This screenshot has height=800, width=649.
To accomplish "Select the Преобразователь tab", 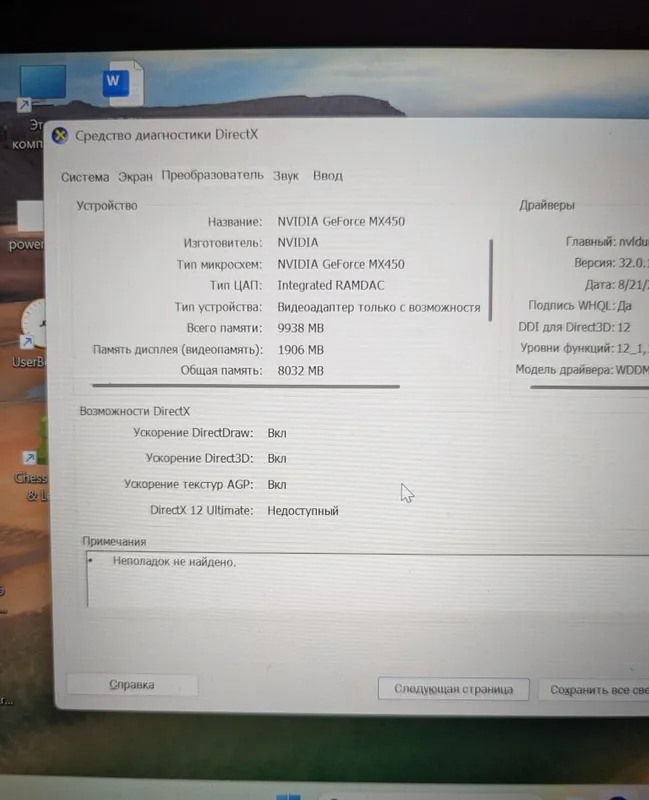I will (212, 175).
